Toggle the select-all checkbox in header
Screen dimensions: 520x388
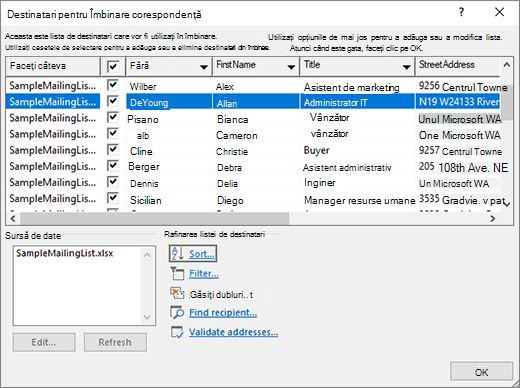(113, 66)
